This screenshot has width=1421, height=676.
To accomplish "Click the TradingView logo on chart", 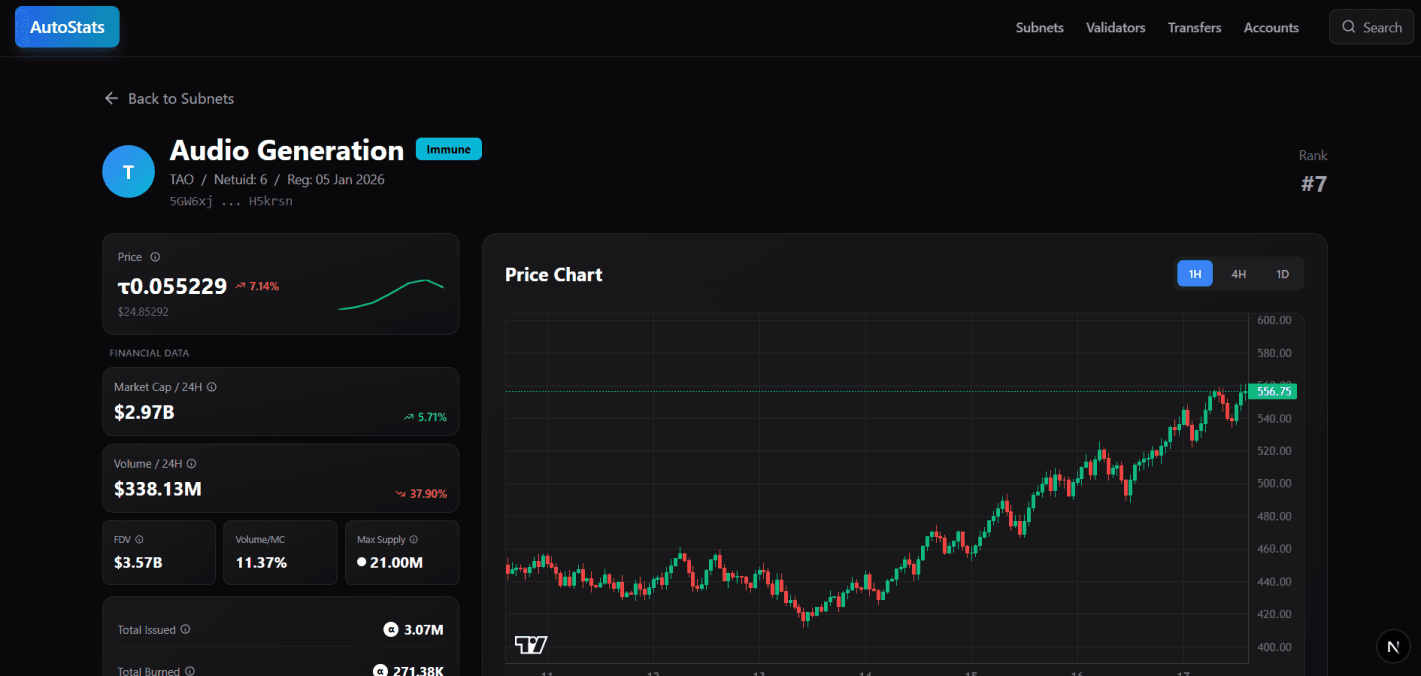I will coord(531,645).
